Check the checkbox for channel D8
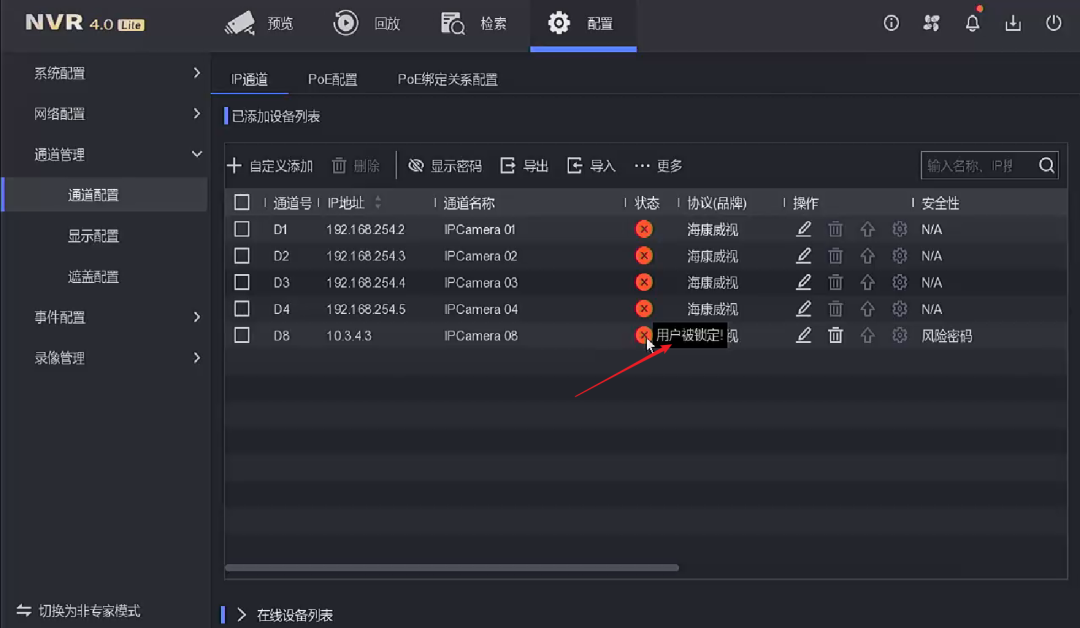This screenshot has height=628, width=1080. (241, 335)
